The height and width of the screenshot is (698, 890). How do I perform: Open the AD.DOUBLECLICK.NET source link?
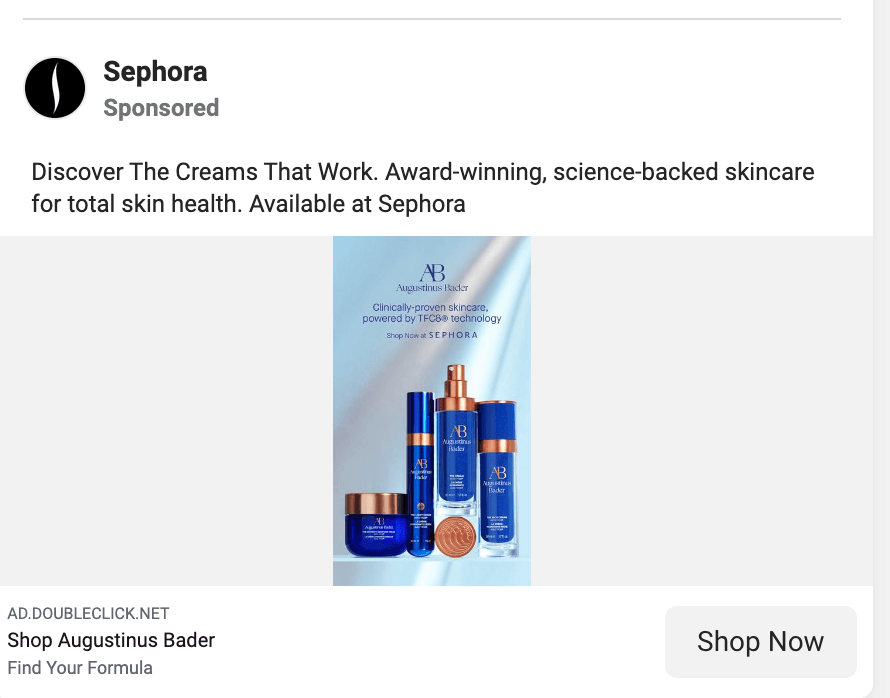point(88,614)
